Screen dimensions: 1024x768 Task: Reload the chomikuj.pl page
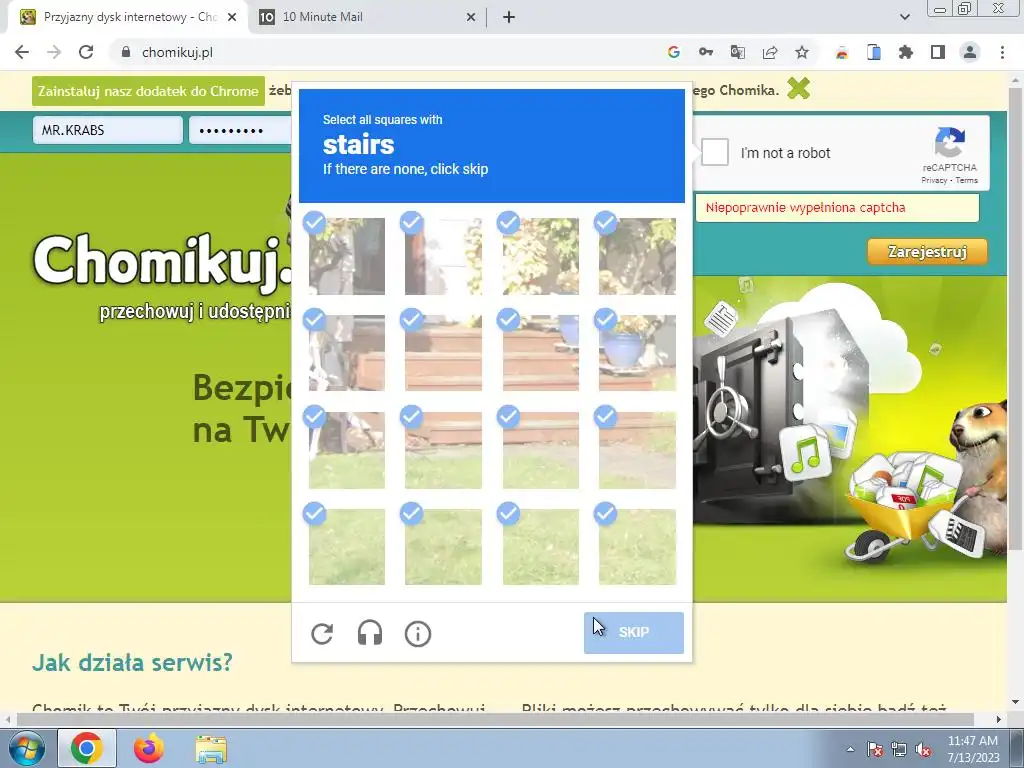[86, 52]
